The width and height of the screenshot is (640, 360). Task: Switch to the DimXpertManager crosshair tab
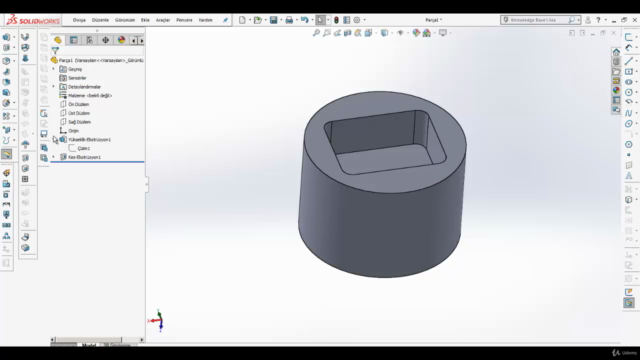pyautogui.click(x=105, y=40)
